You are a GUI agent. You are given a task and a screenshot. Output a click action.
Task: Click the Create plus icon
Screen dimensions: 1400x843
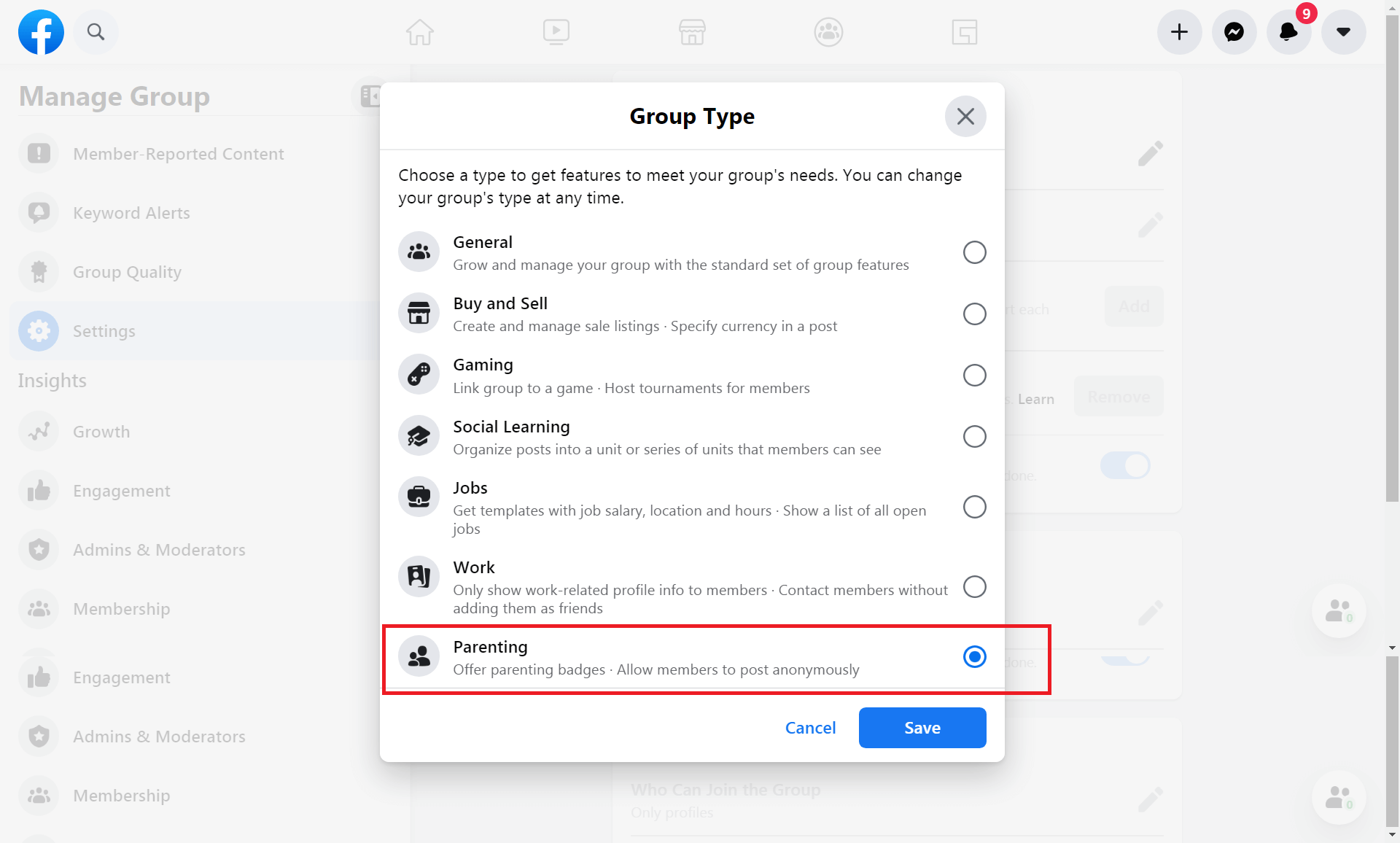pos(1179,31)
